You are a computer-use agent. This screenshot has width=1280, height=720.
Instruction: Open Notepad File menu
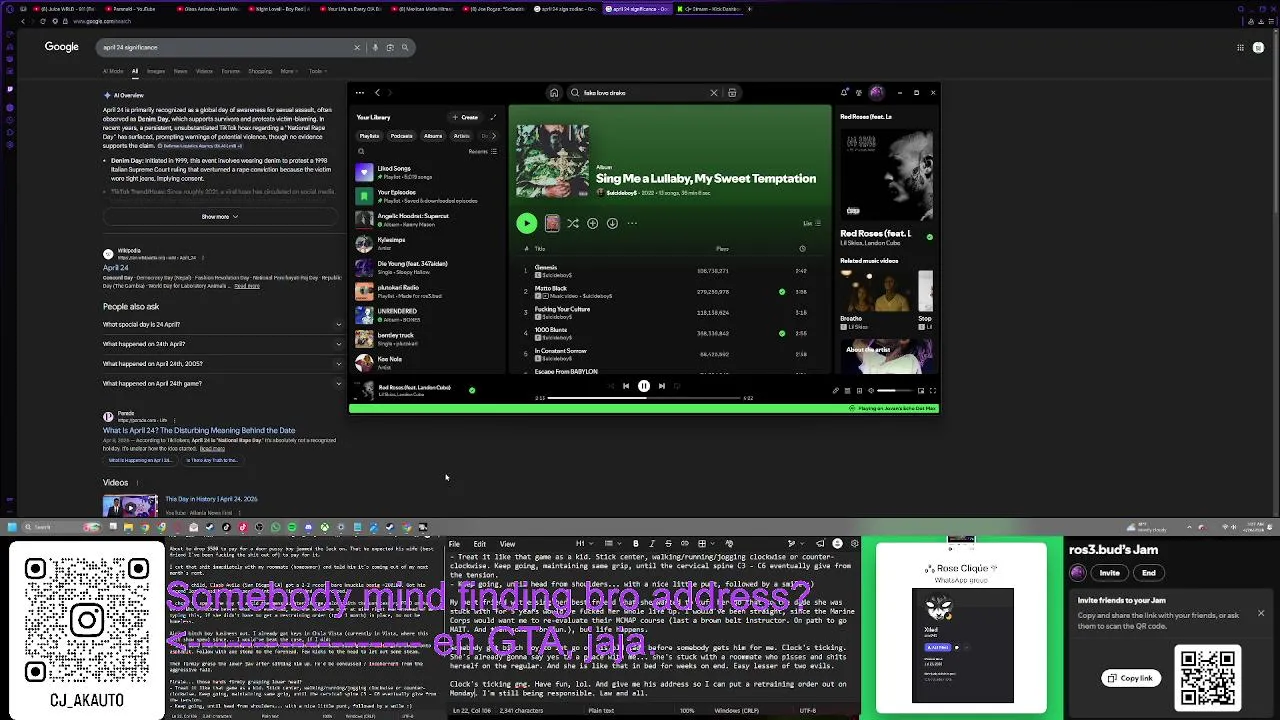tap(454, 544)
